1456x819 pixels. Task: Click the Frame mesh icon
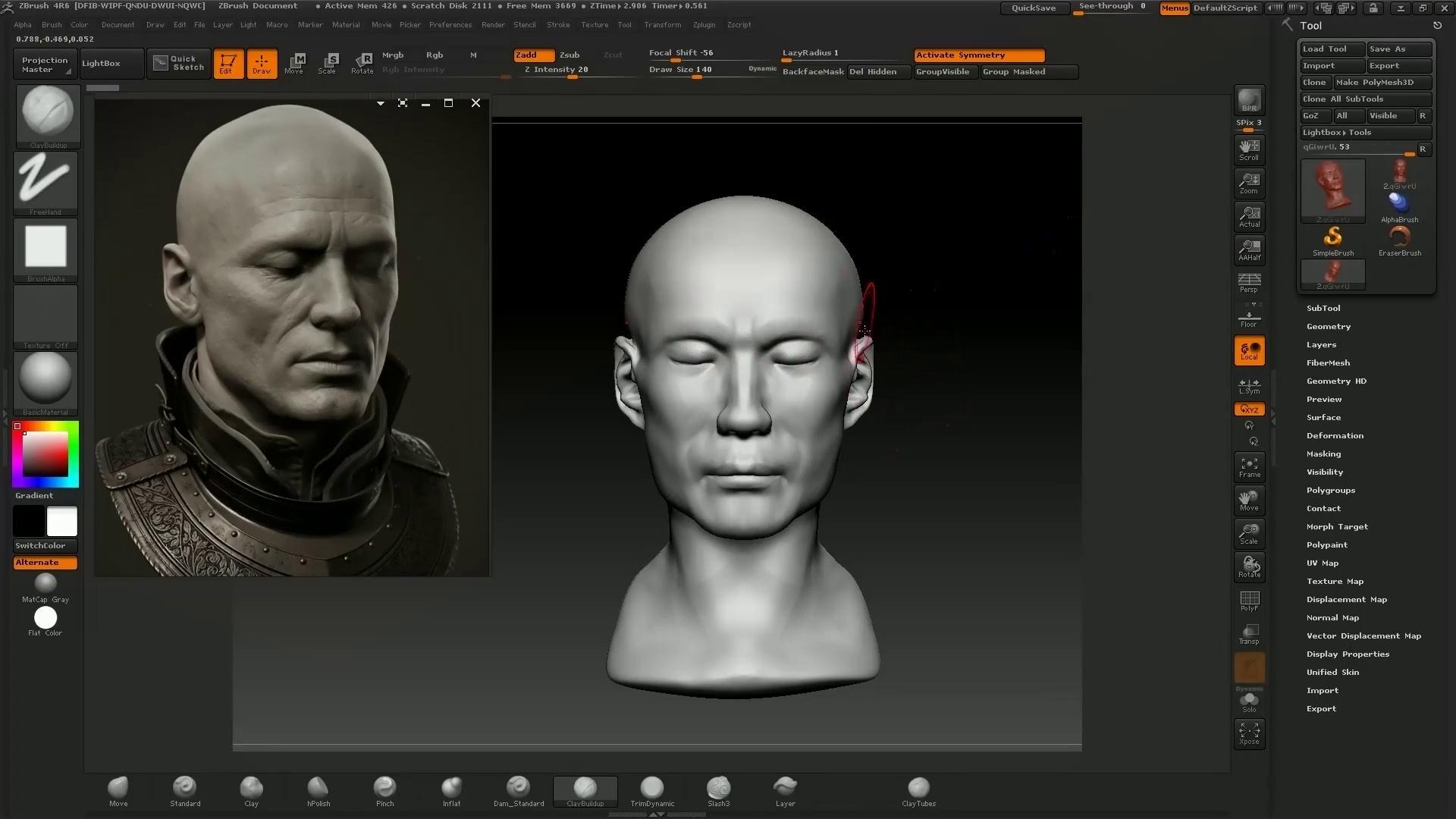[1249, 467]
